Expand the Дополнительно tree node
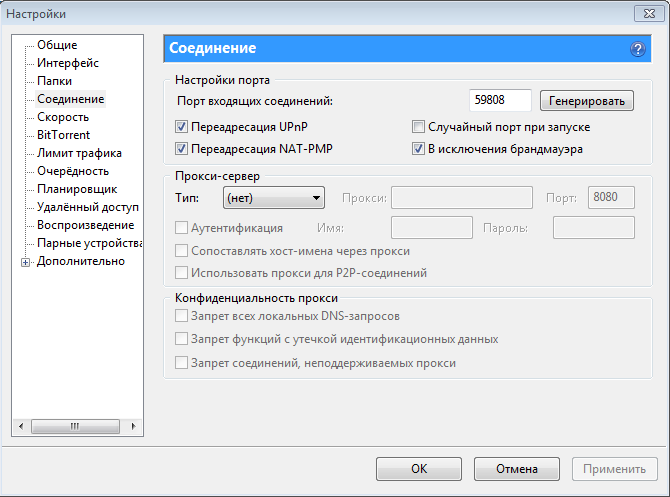The height and width of the screenshot is (497, 670). (25, 262)
